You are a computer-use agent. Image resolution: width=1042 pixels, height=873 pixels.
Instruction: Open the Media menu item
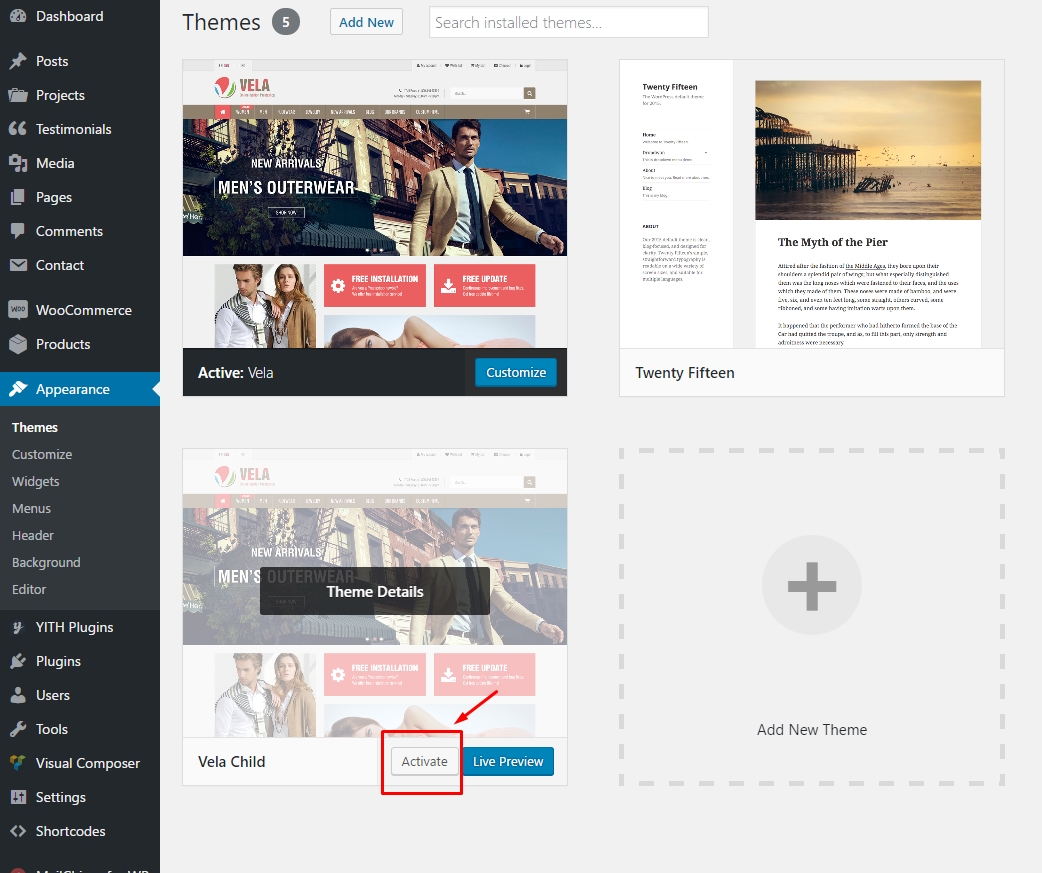click(80, 163)
